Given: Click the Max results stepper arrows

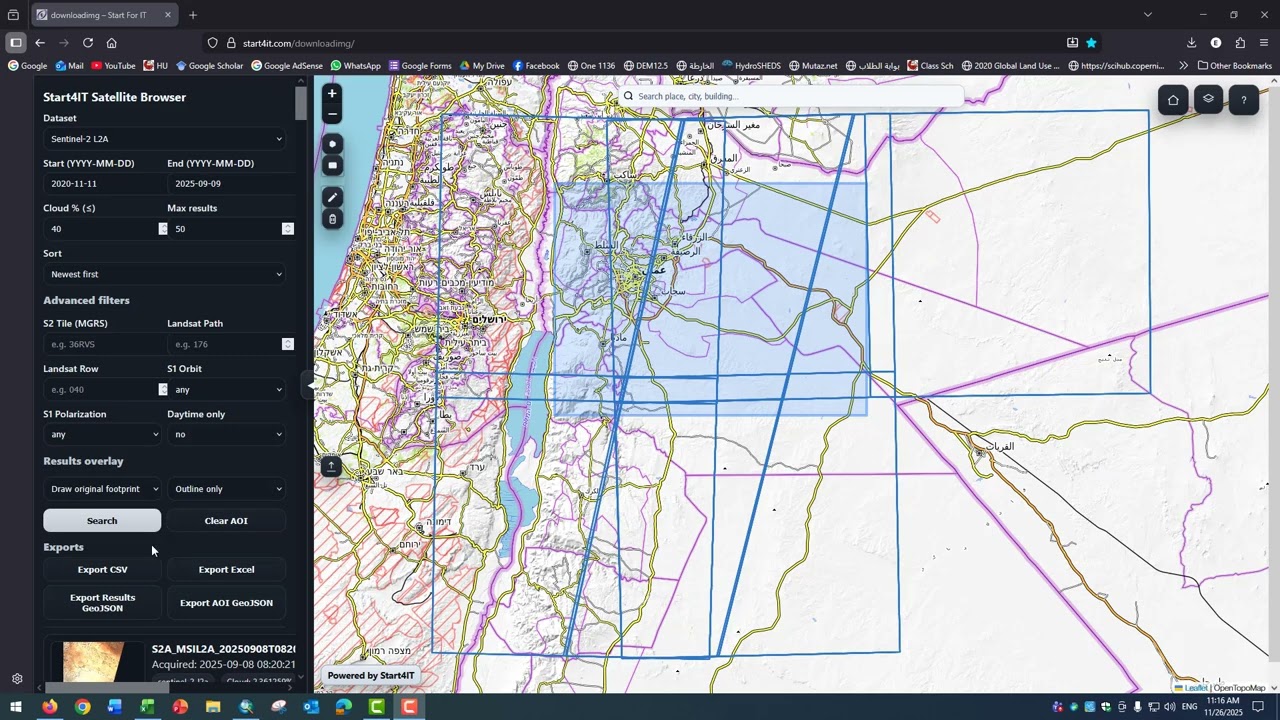Looking at the screenshot, I should (288, 229).
